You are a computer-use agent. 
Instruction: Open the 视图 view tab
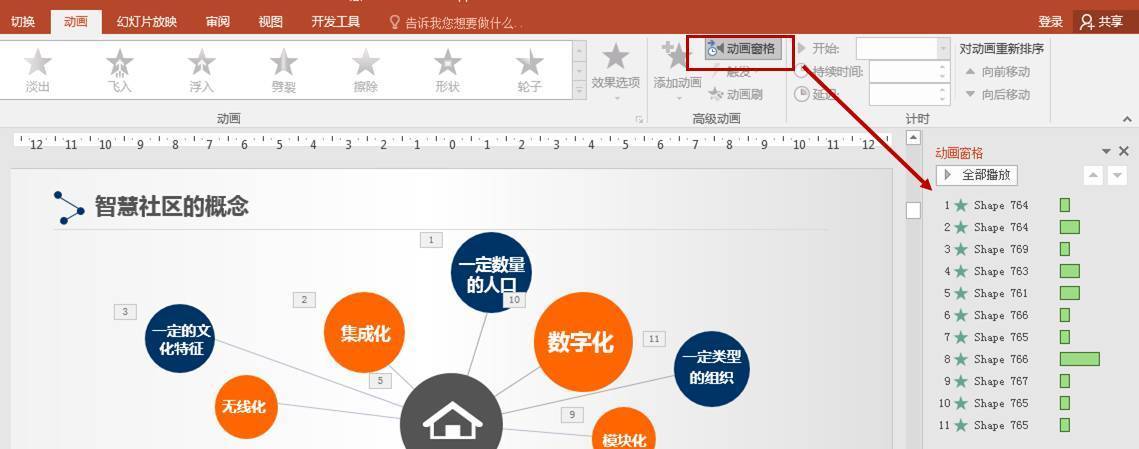point(270,22)
